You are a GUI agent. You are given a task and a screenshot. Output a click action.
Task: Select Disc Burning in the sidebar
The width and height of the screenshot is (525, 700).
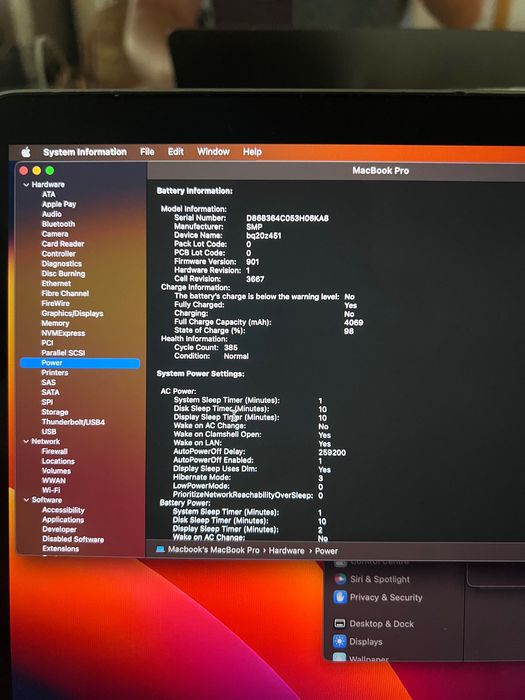pos(63,274)
